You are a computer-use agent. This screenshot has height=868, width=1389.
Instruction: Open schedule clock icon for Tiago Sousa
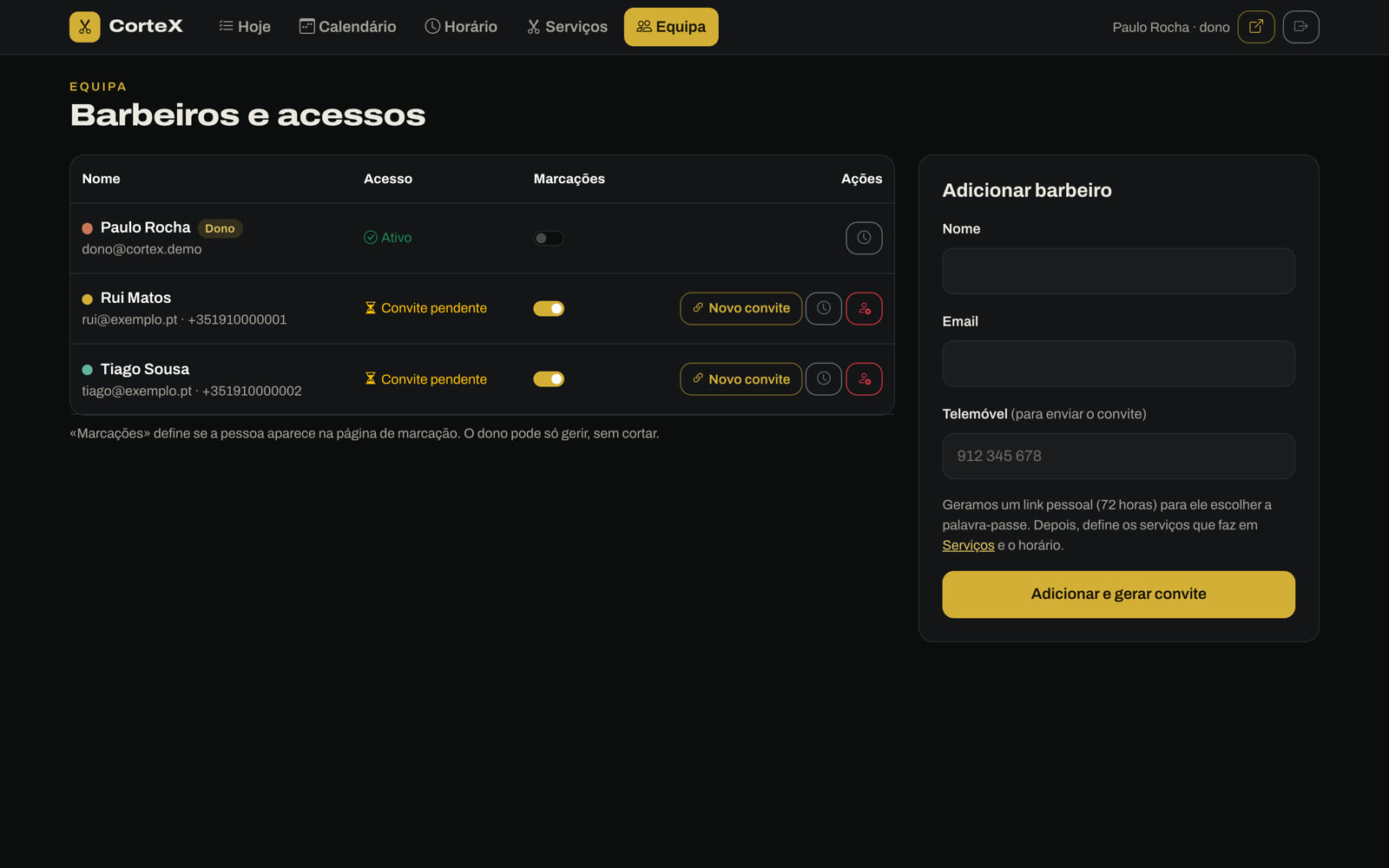(x=823, y=378)
